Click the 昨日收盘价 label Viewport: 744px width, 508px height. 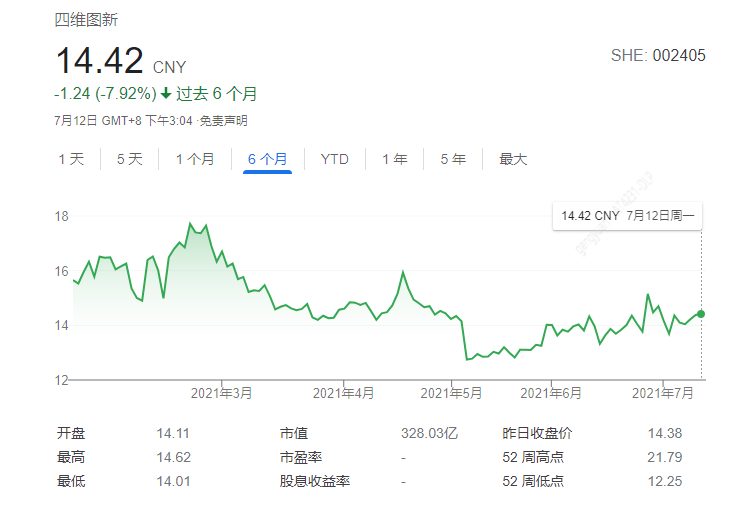pyautogui.click(x=537, y=433)
